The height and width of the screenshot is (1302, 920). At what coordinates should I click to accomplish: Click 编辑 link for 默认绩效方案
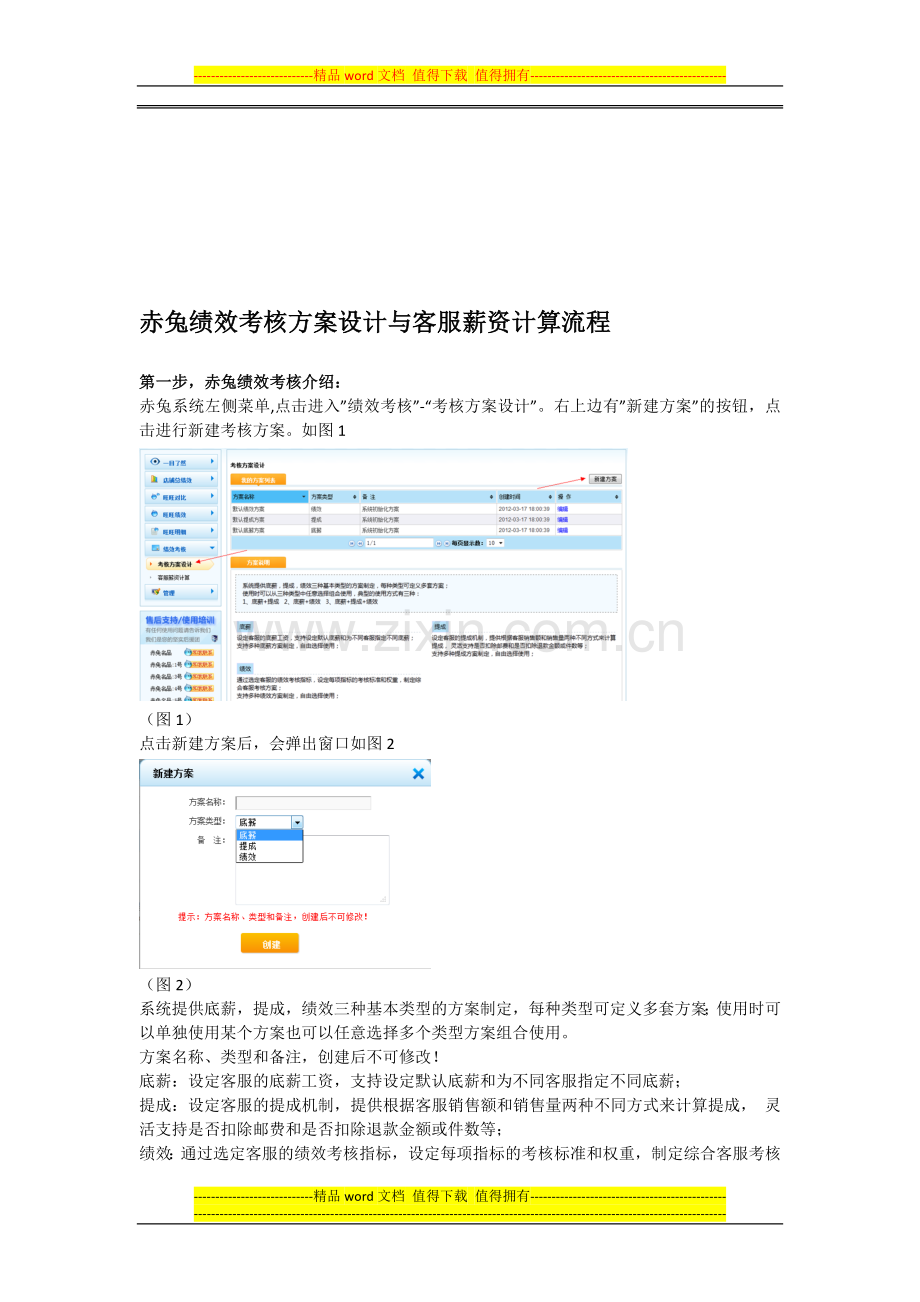[562, 509]
